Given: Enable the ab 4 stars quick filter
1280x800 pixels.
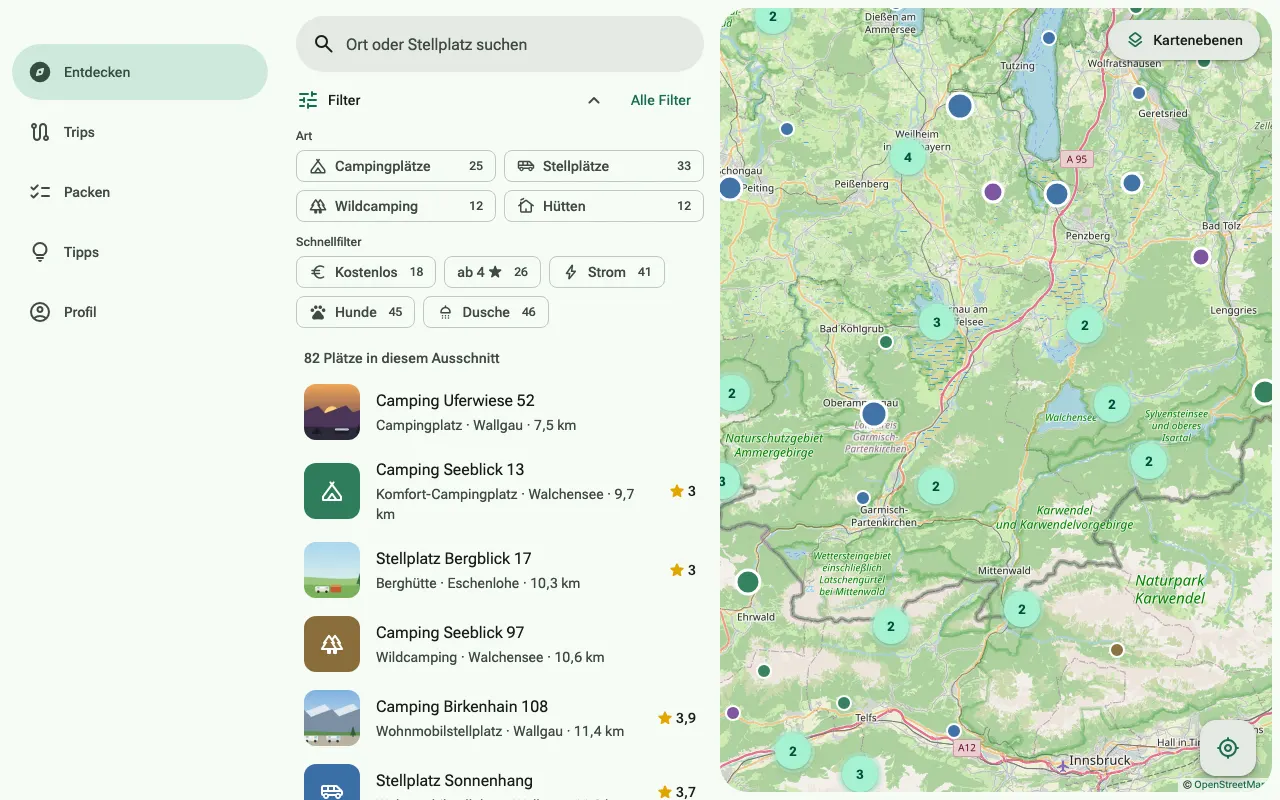Looking at the screenshot, I should (492, 272).
